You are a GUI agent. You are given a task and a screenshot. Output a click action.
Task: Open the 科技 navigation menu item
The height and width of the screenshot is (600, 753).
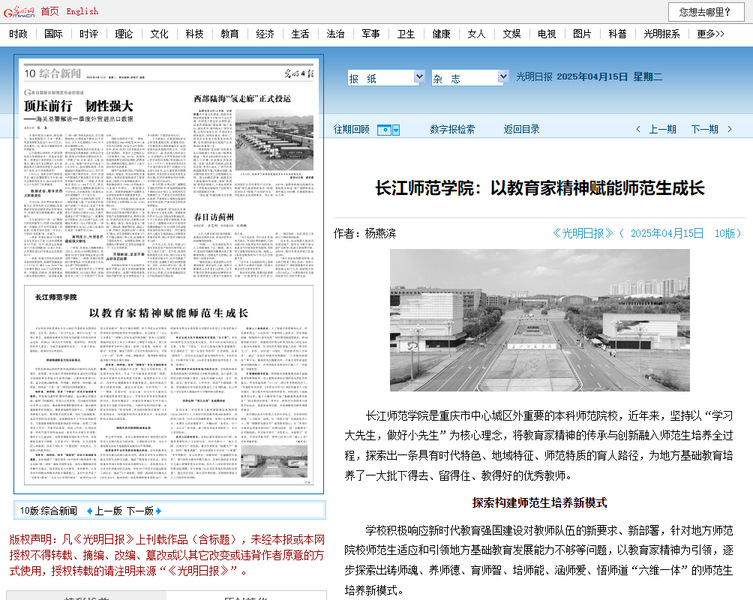194,34
